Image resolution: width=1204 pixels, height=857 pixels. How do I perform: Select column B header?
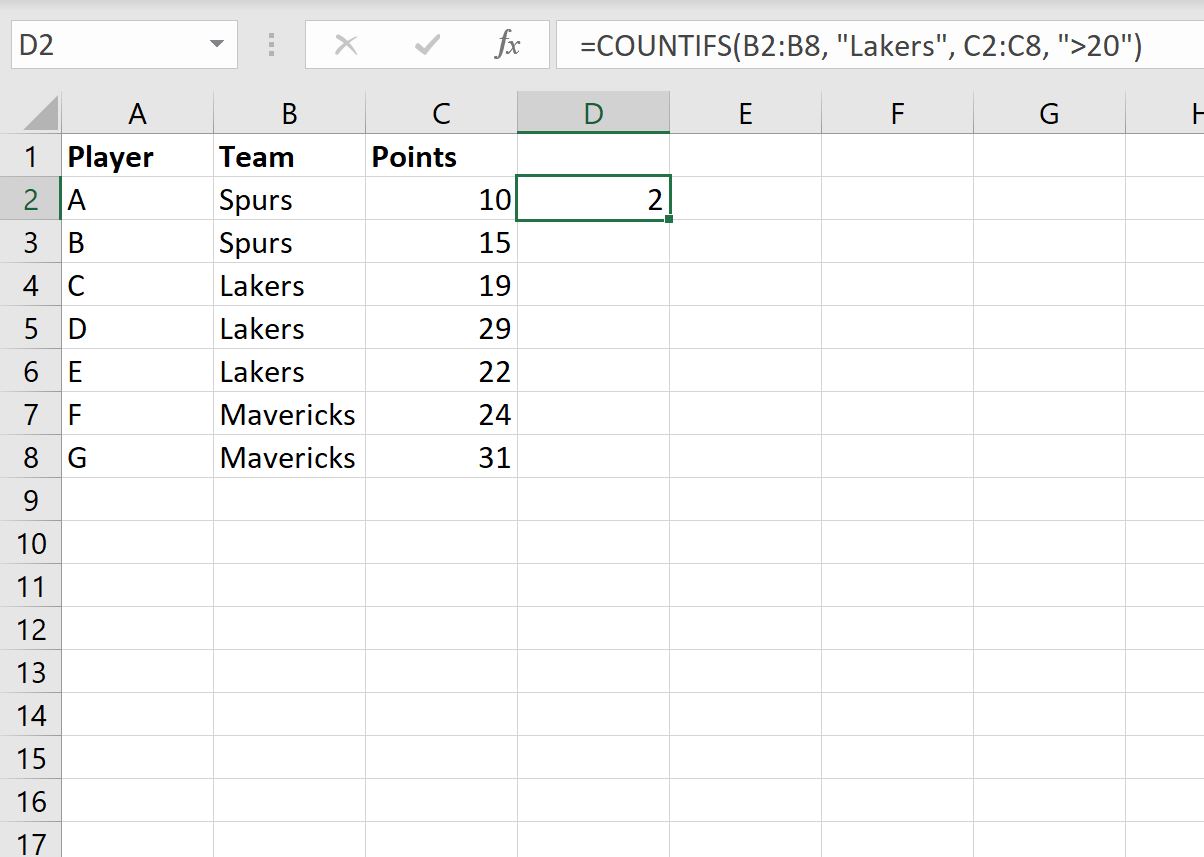(x=289, y=114)
